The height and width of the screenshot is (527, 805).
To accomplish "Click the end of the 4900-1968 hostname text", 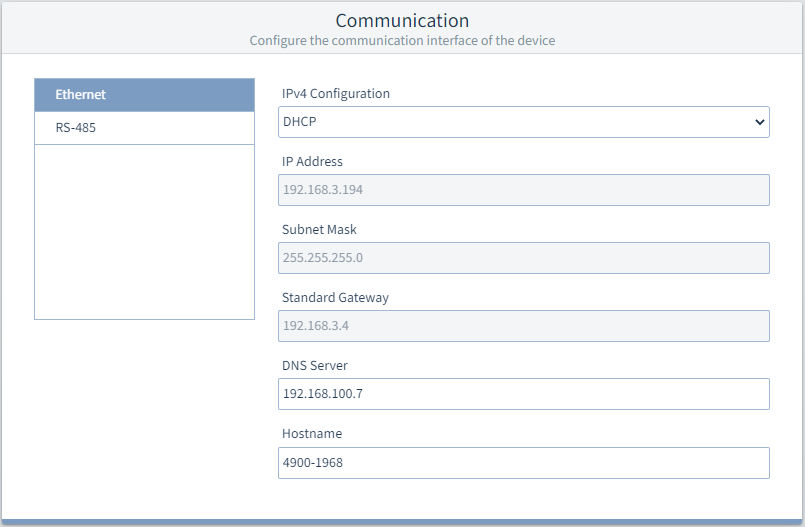I will pyautogui.click(x=345, y=463).
